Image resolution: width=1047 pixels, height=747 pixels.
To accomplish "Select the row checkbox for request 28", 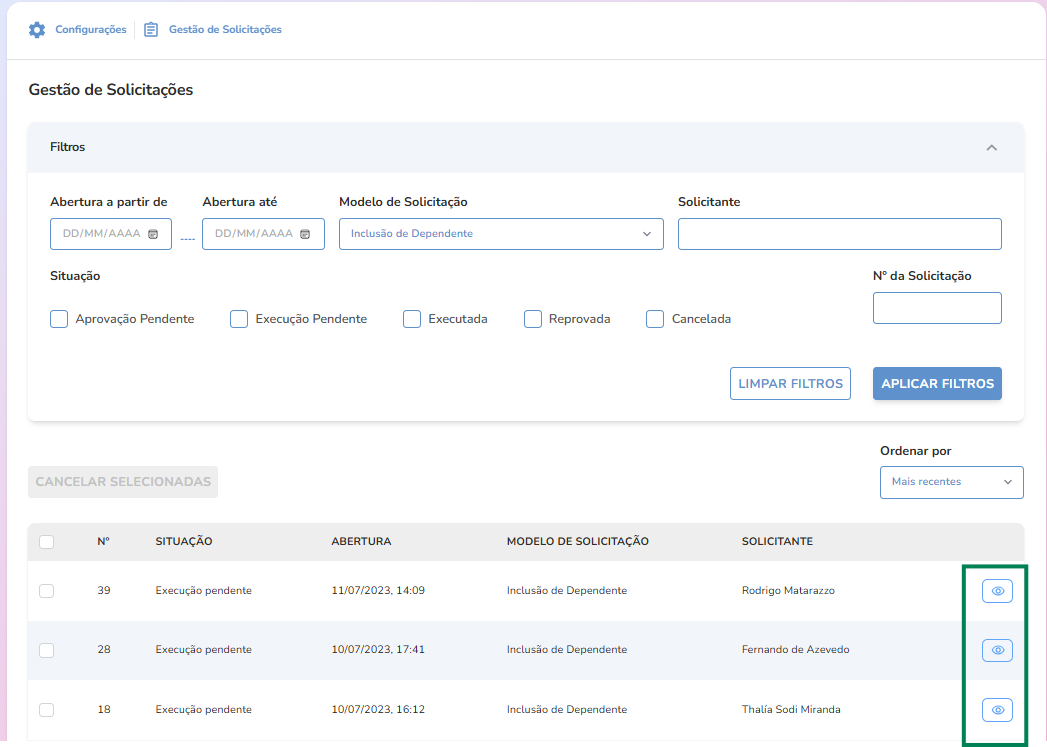I will click(46, 650).
